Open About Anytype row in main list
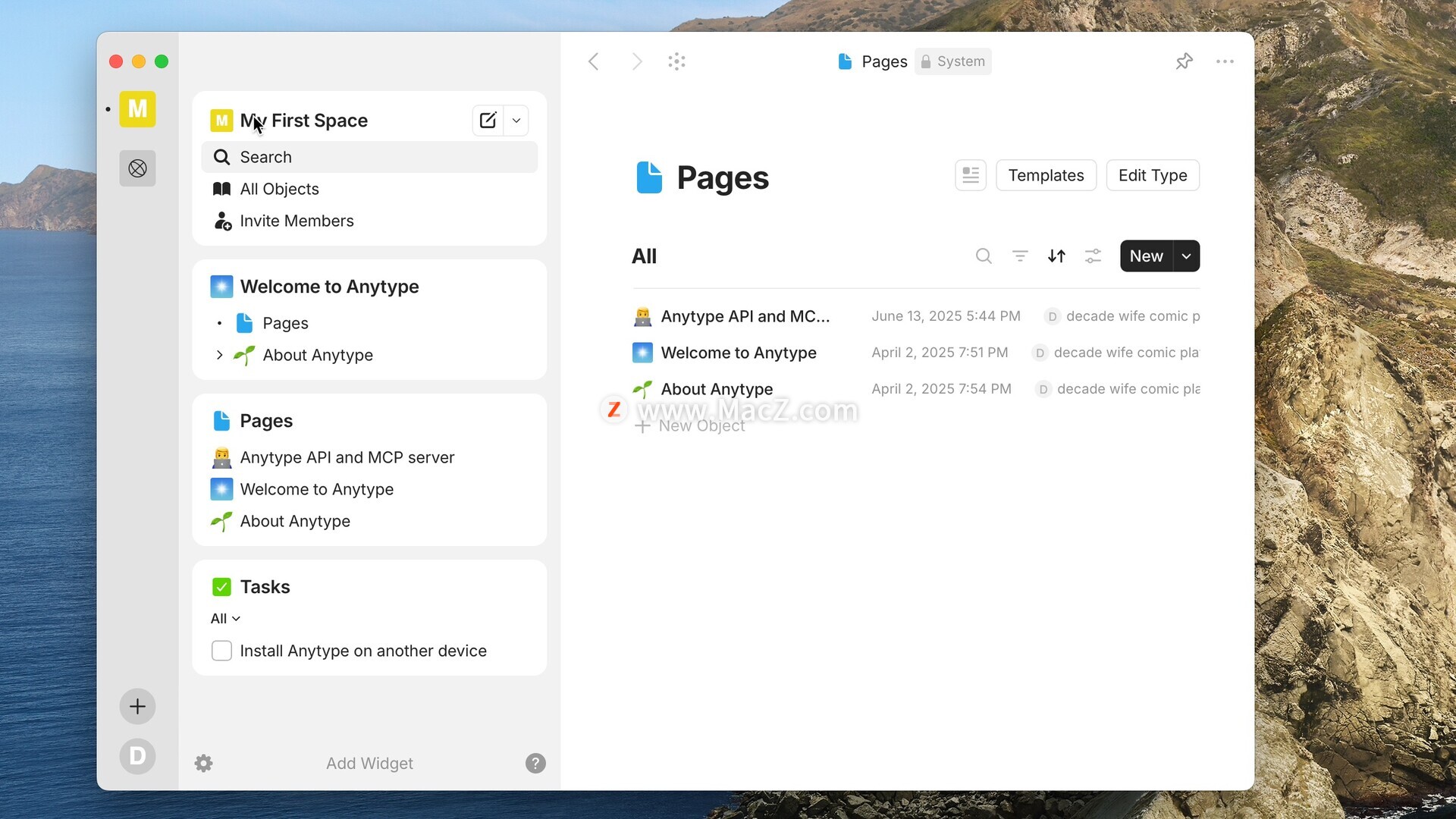The image size is (1456, 819). pyautogui.click(x=717, y=389)
